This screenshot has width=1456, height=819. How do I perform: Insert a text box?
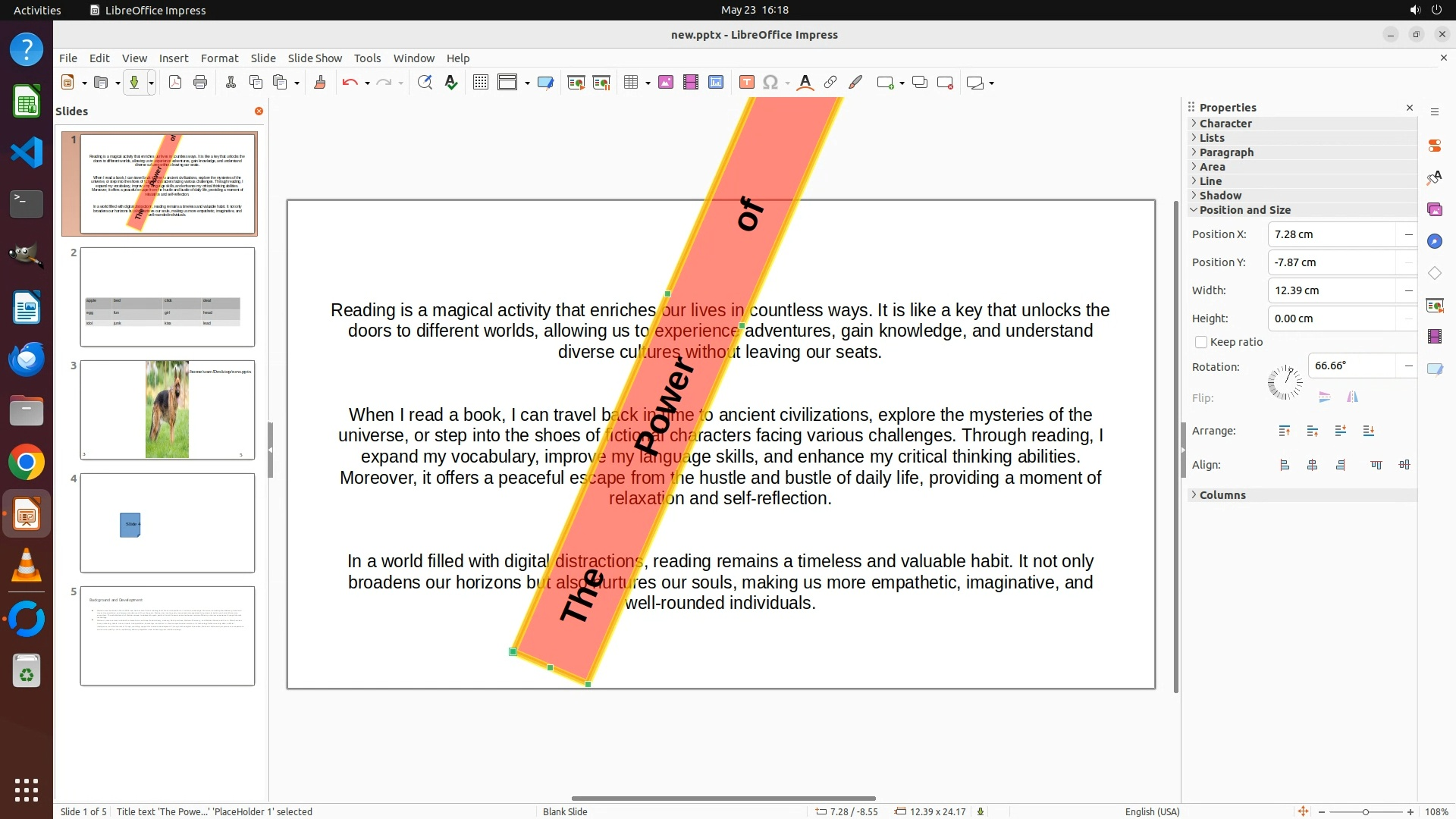[746, 83]
